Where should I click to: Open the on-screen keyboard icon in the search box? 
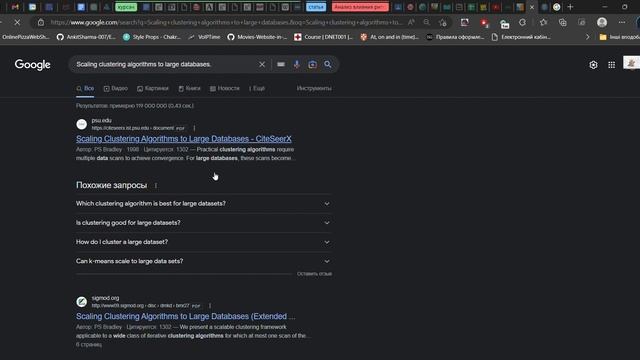point(281,64)
